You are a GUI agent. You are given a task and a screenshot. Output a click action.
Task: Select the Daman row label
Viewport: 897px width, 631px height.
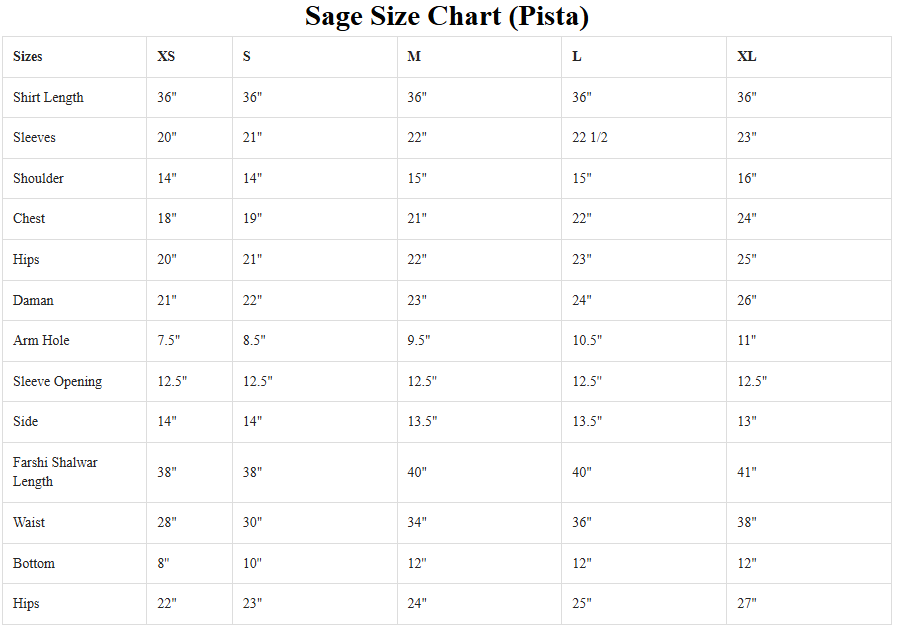[x=33, y=301]
